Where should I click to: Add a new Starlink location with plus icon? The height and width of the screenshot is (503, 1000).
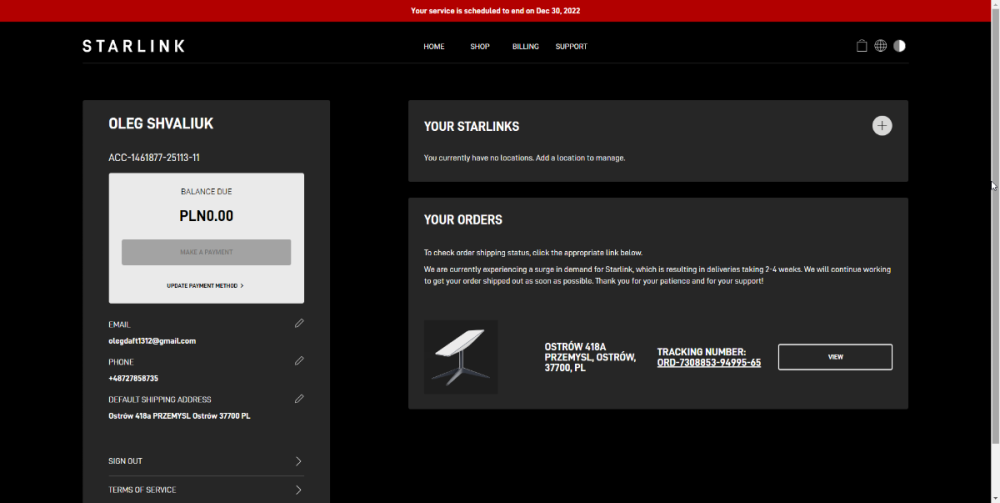click(x=881, y=126)
